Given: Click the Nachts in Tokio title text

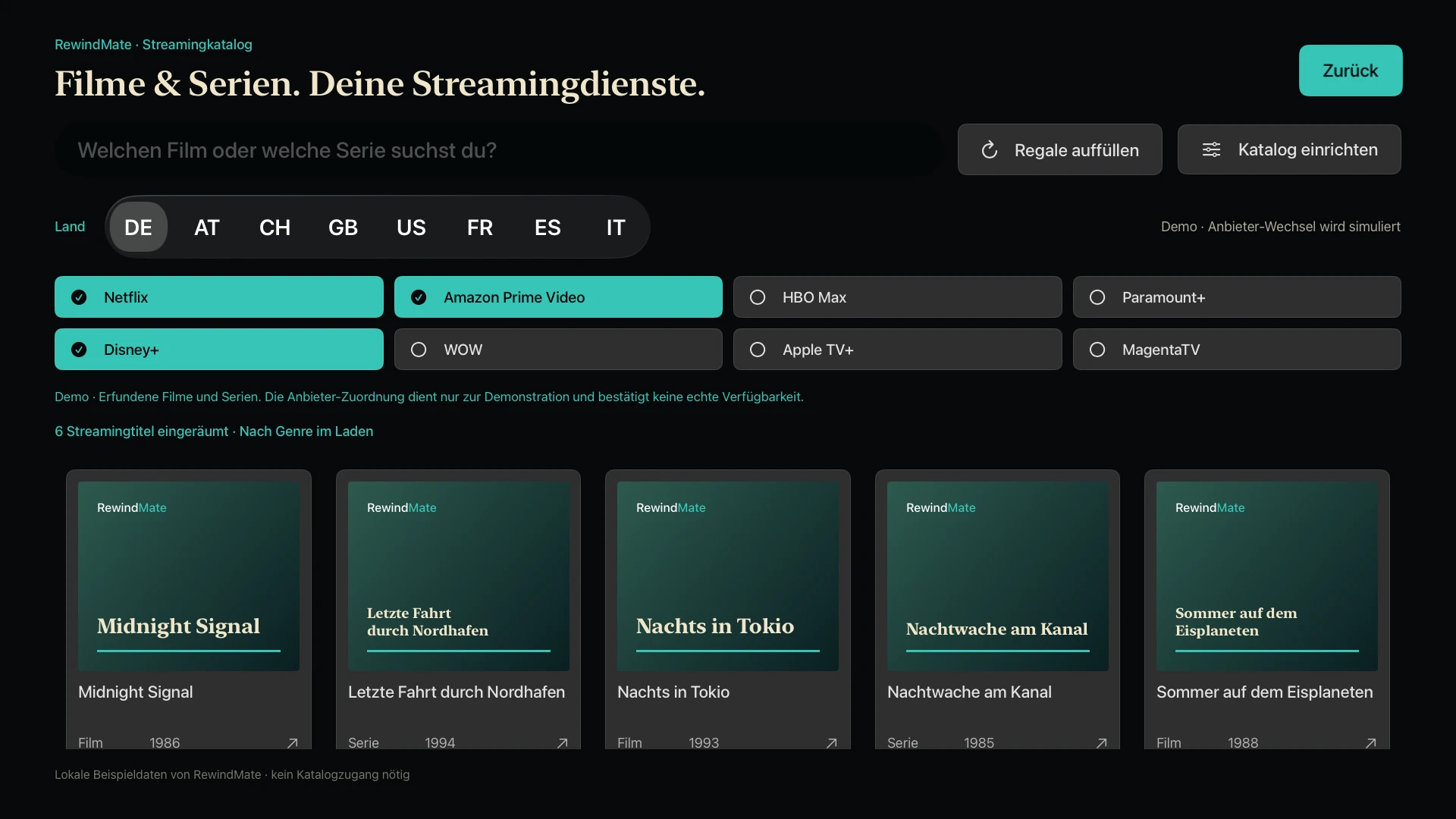Looking at the screenshot, I should point(673,692).
